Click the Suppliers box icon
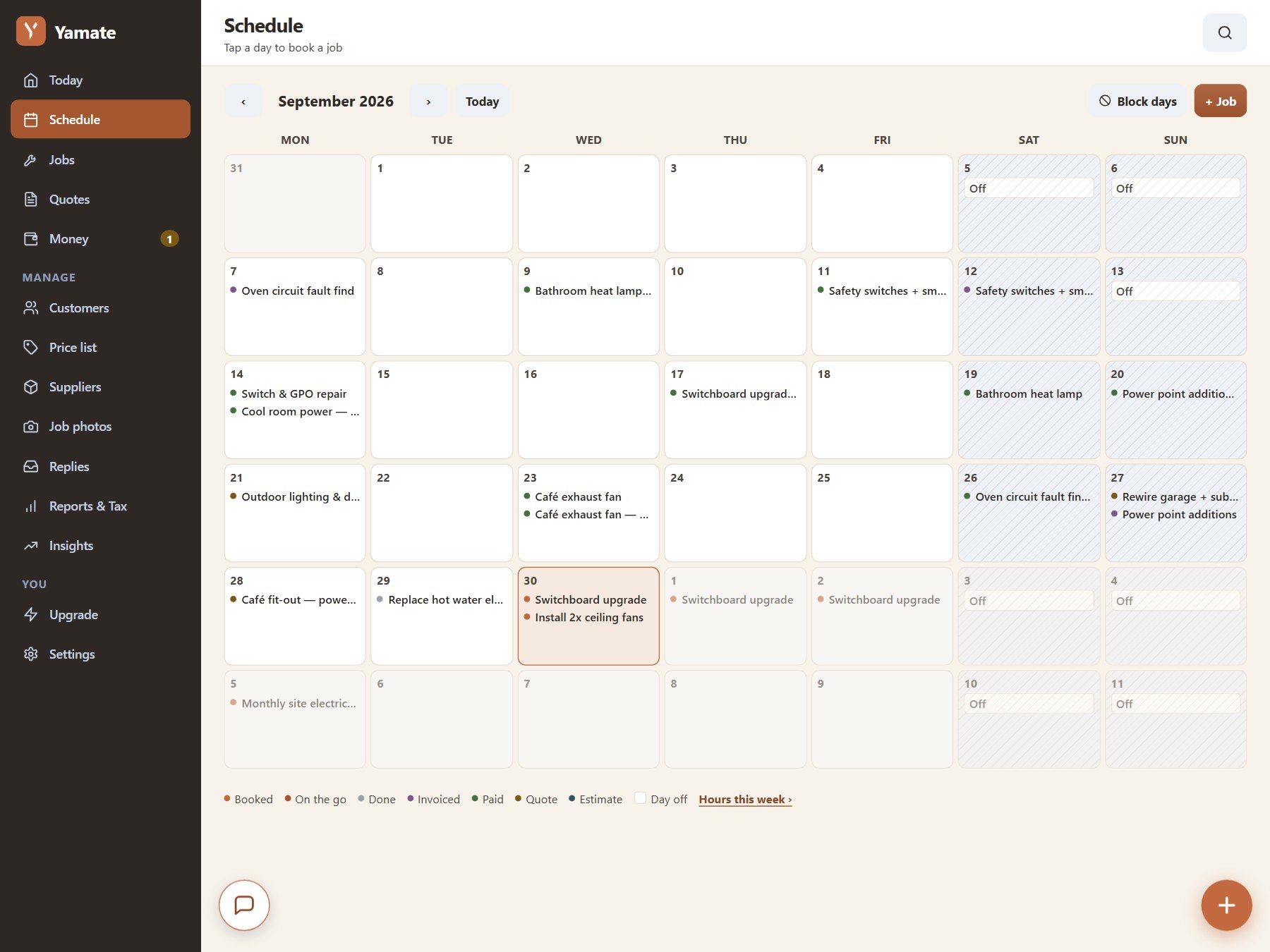 coord(31,387)
